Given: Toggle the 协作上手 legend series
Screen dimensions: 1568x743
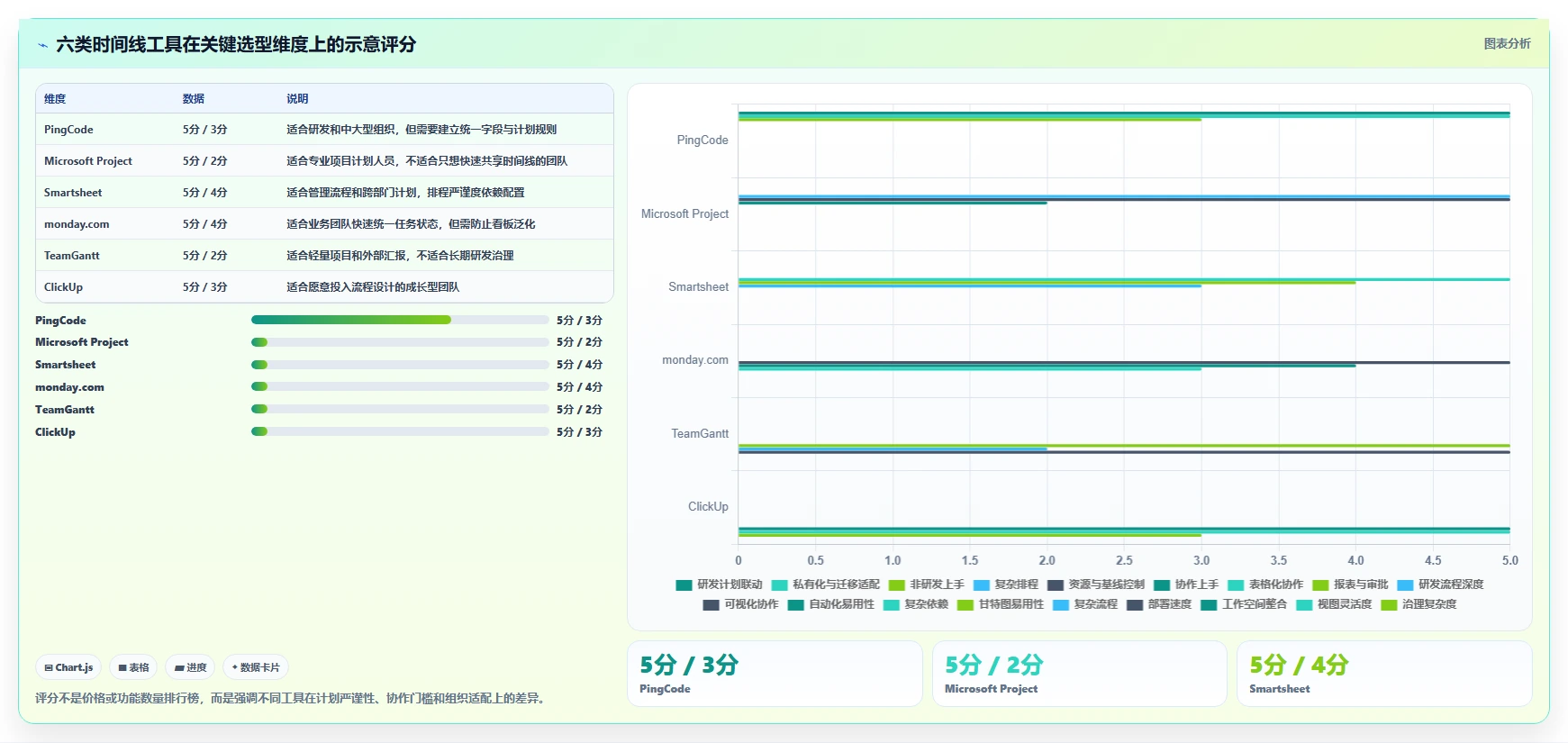Looking at the screenshot, I should (x=1185, y=584).
